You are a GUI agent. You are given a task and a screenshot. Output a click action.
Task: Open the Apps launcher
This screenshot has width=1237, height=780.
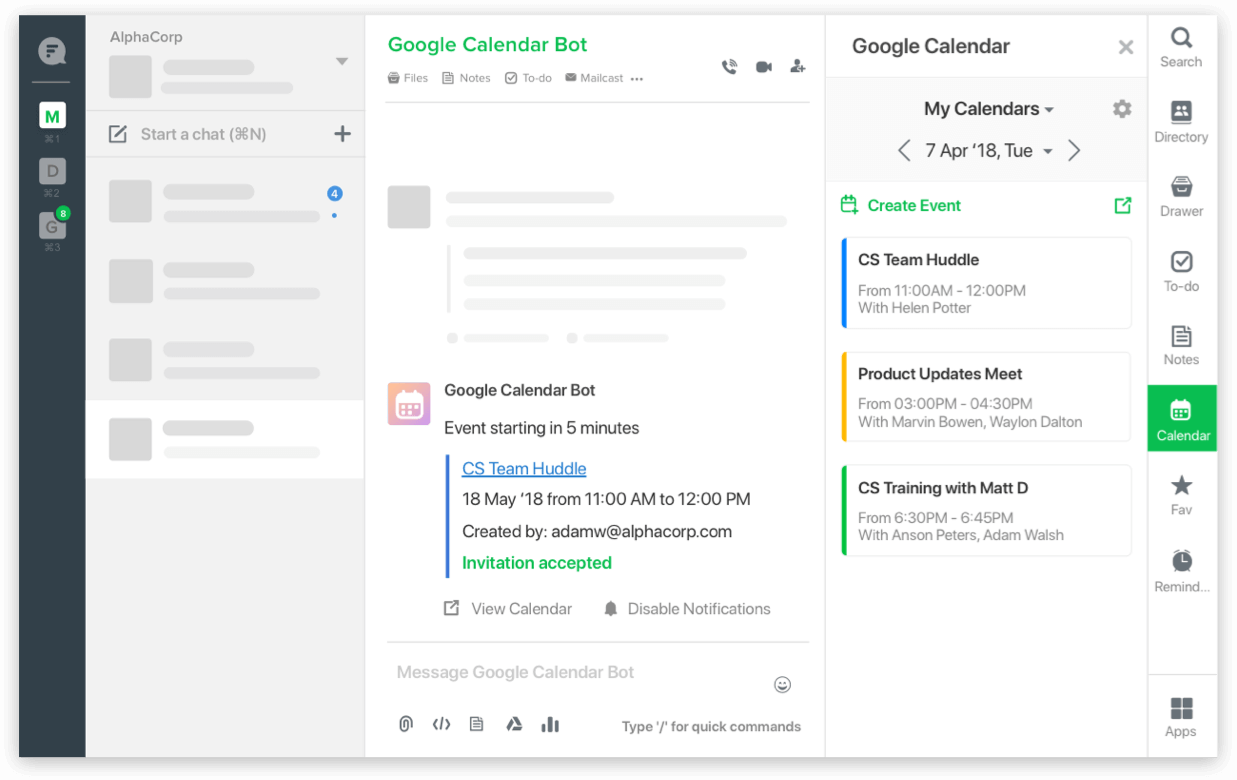click(x=1181, y=717)
